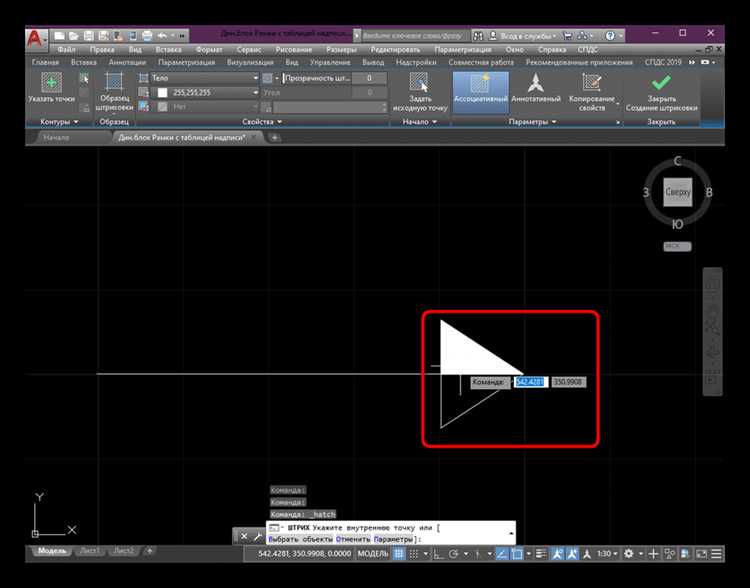Image resolution: width=750 pixels, height=588 pixels.
Task: Expand the Параметры panel
Action: click(x=532, y=122)
